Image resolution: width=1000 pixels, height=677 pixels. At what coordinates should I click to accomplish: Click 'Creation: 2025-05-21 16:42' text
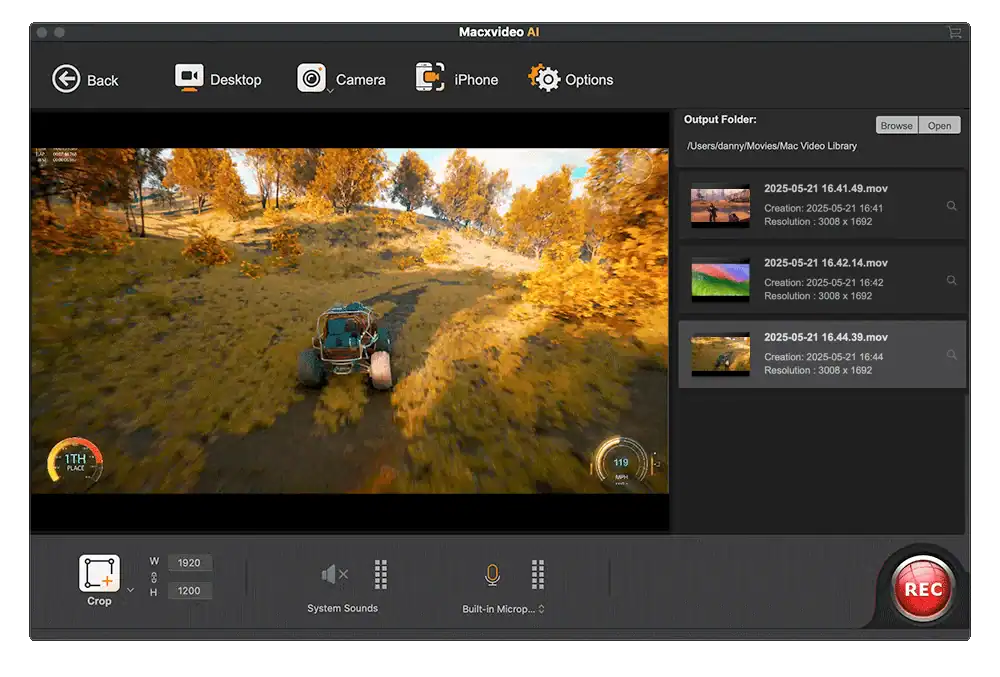click(x=823, y=282)
